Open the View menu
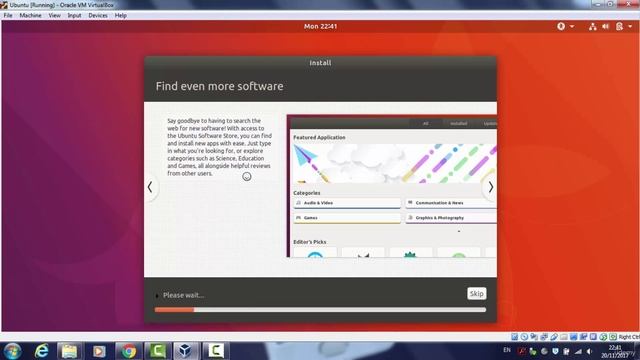 (x=54, y=16)
